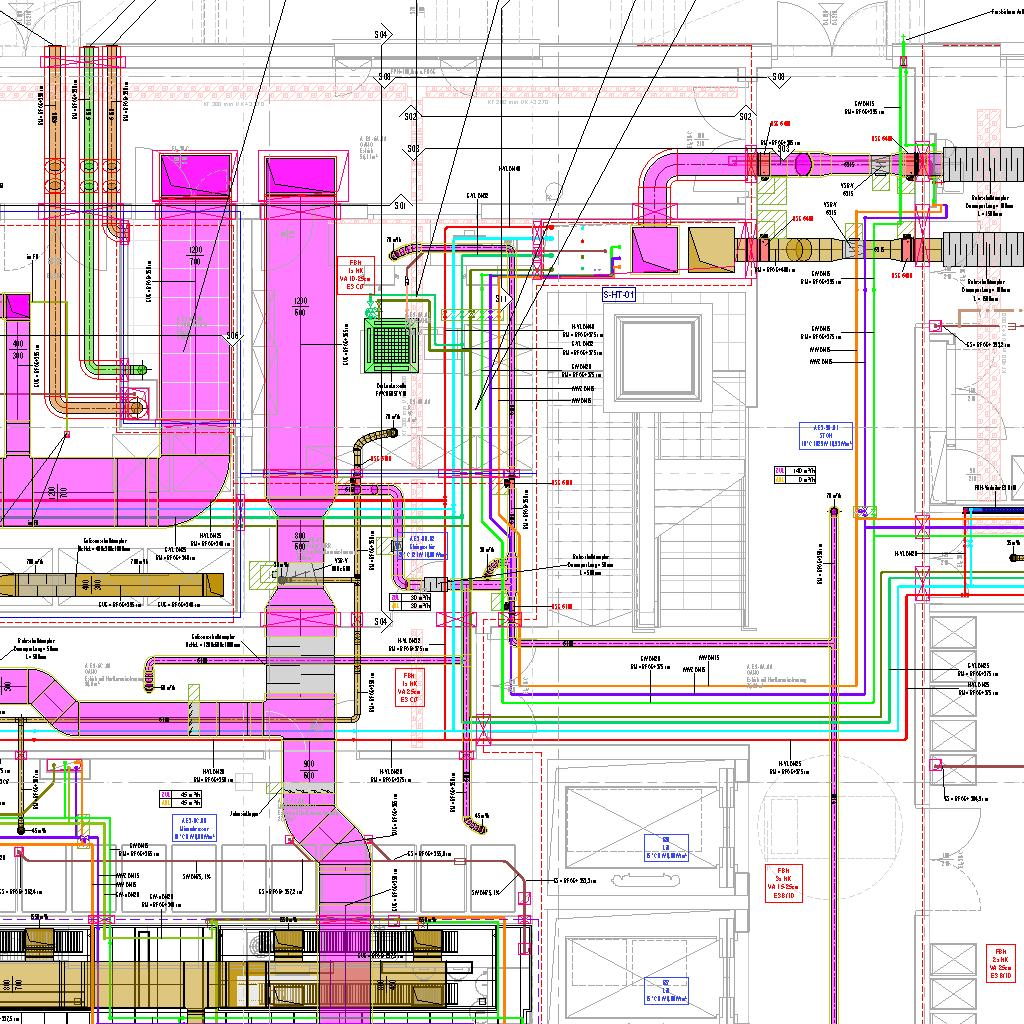
Task: Select the grey silencer on the tan duct
Action: [983, 249]
